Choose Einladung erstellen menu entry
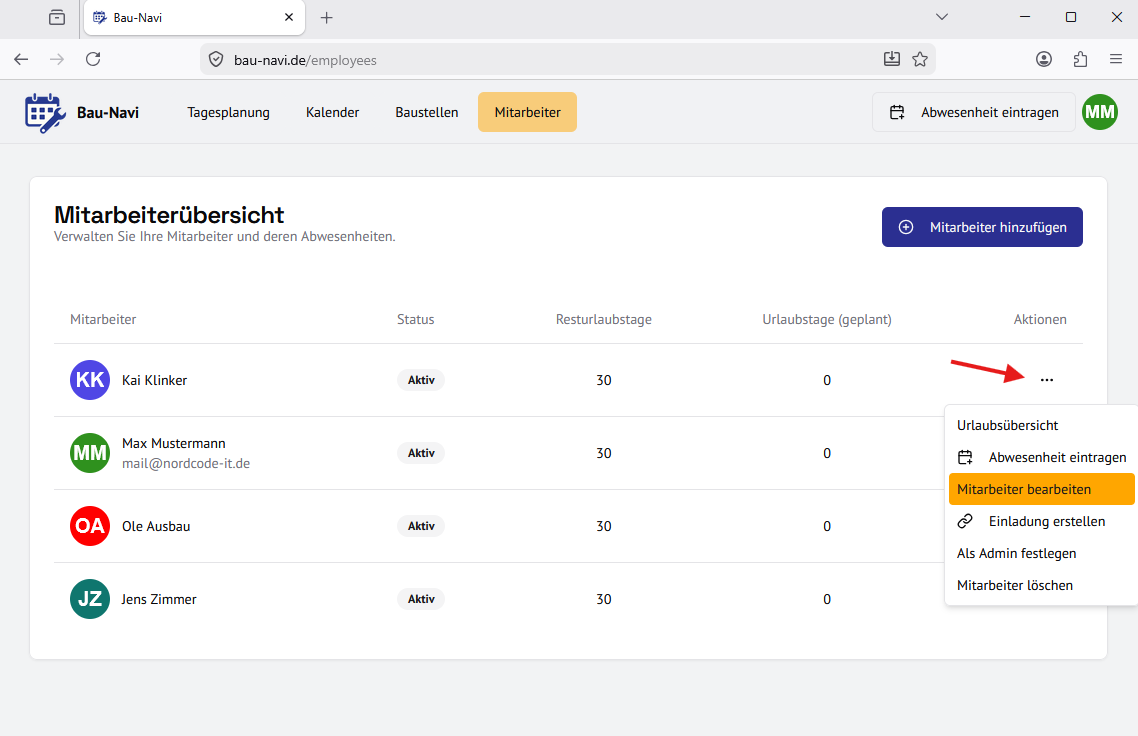This screenshot has width=1138, height=736. [1041, 521]
